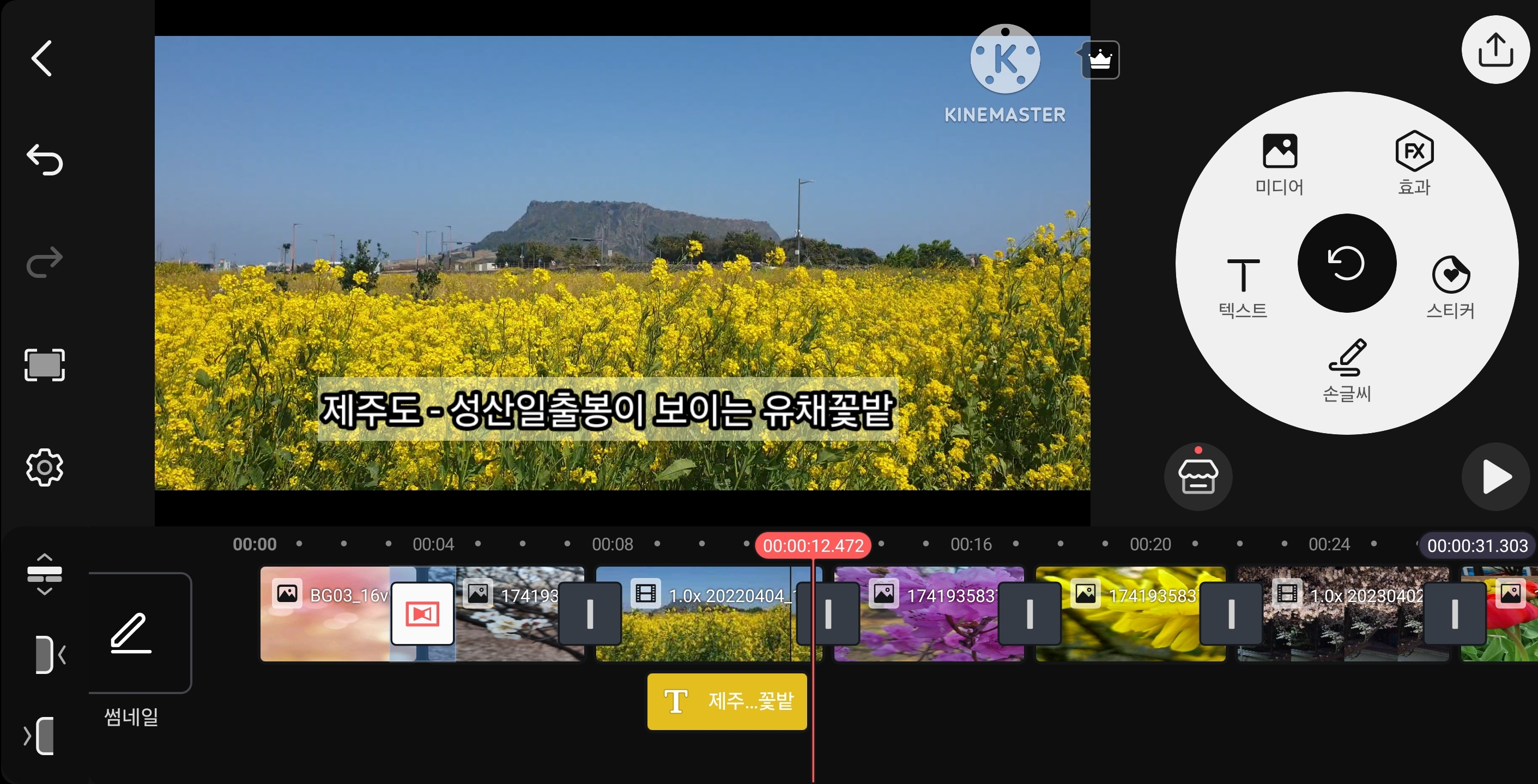Remove watermark via crown premium badge
This screenshot has height=784, width=1538.
[1100, 60]
